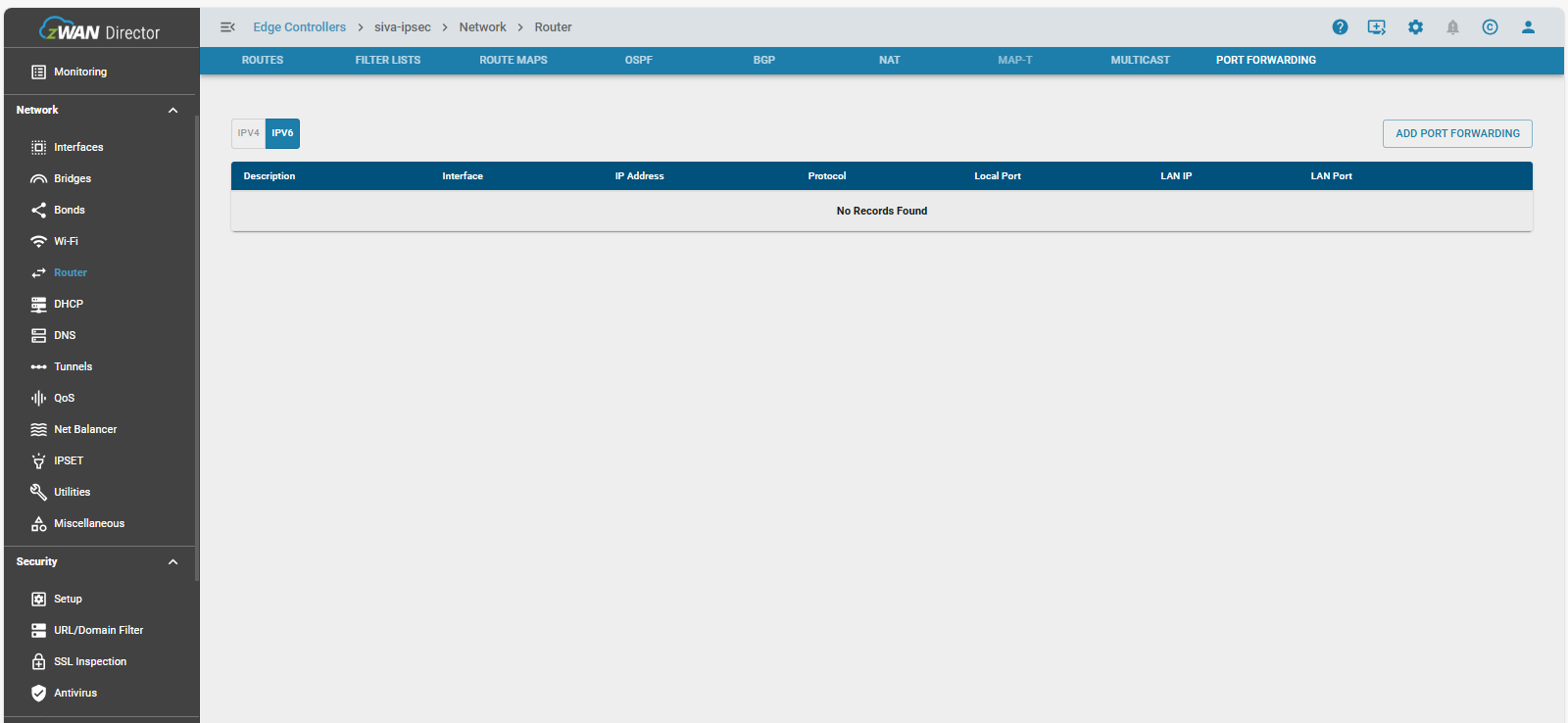Open the user profile icon

pos(1528,27)
